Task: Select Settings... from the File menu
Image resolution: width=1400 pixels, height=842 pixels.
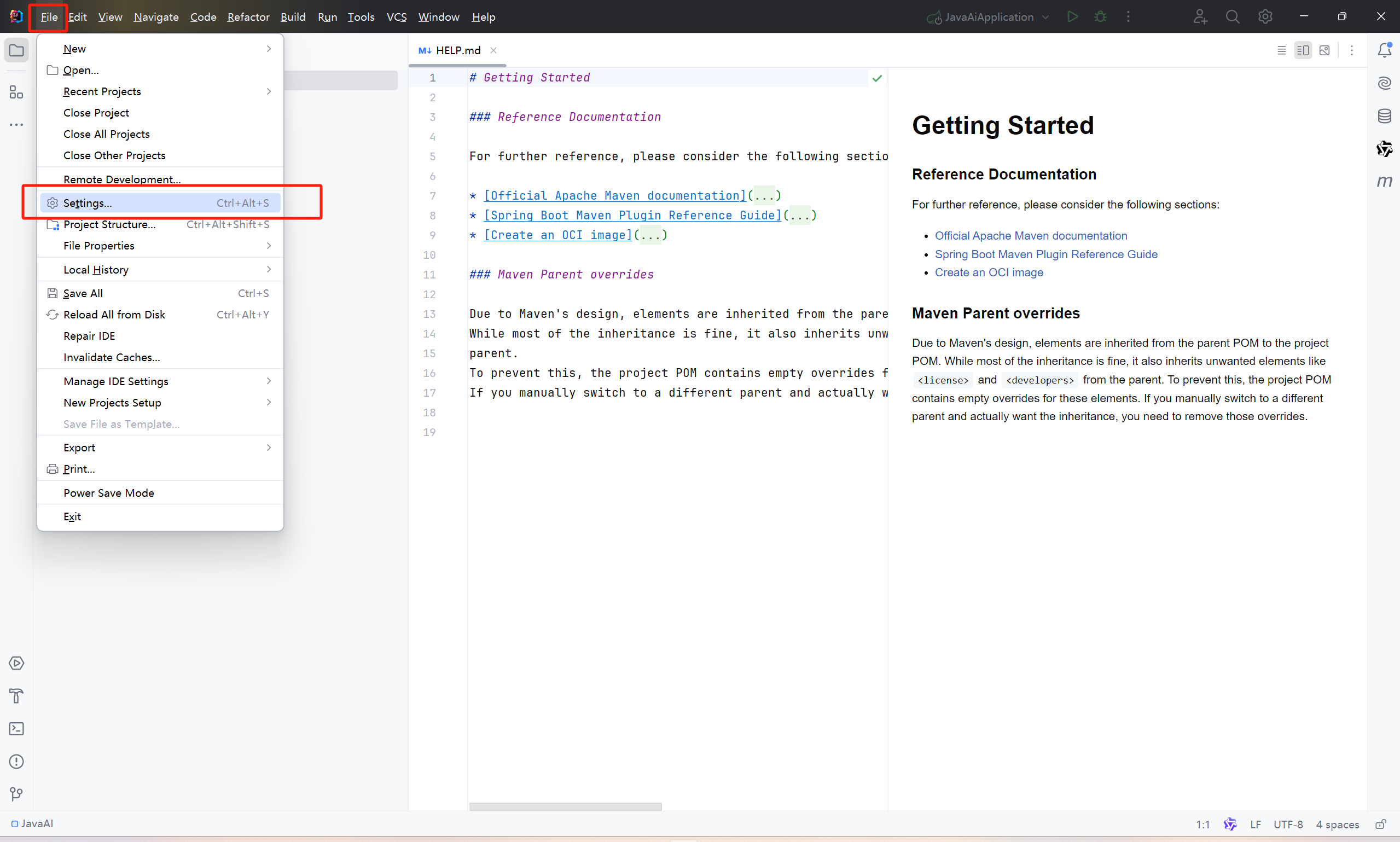Action: (88, 203)
